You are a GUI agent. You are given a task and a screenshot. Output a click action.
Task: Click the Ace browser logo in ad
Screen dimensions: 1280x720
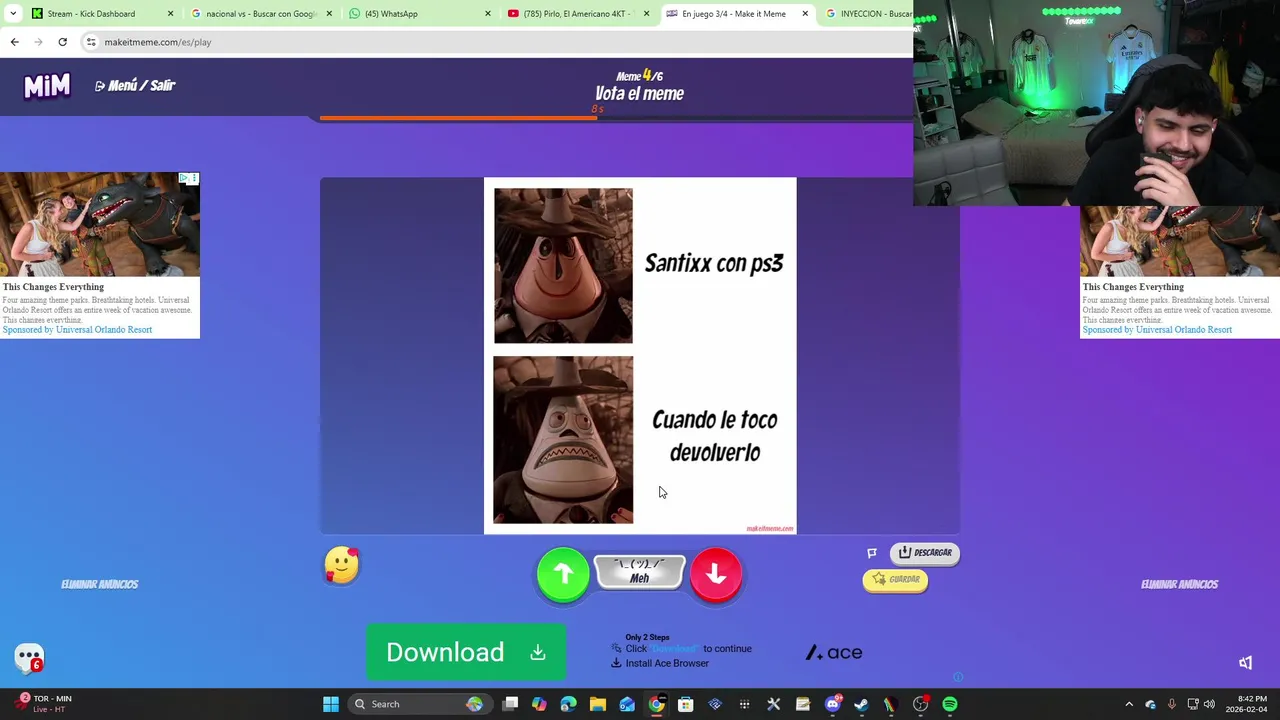pos(834,652)
